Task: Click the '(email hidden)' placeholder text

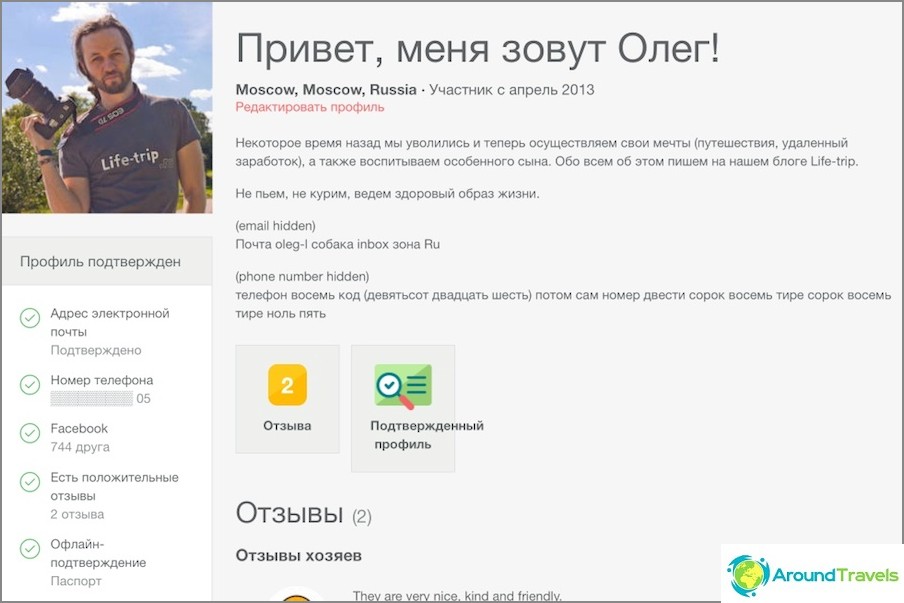Action: click(276, 226)
